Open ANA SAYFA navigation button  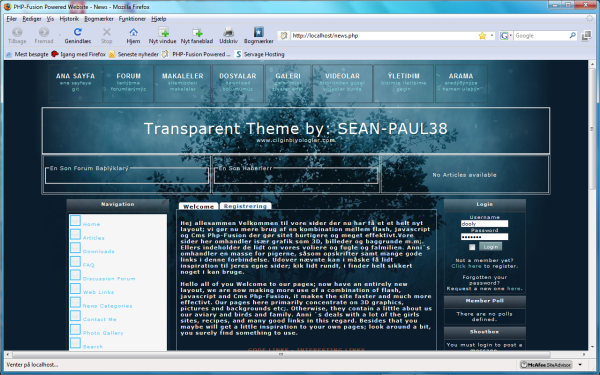(x=75, y=83)
